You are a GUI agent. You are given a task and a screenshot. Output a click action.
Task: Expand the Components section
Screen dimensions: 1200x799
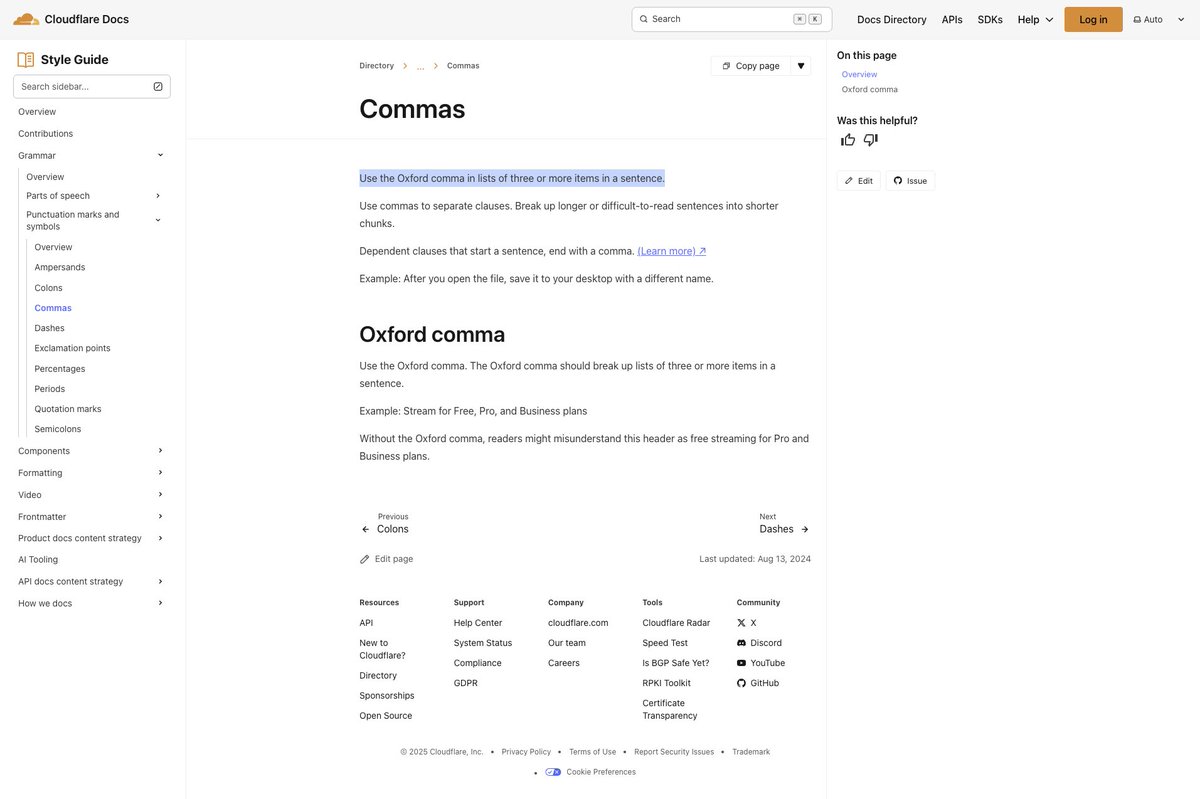coord(160,451)
